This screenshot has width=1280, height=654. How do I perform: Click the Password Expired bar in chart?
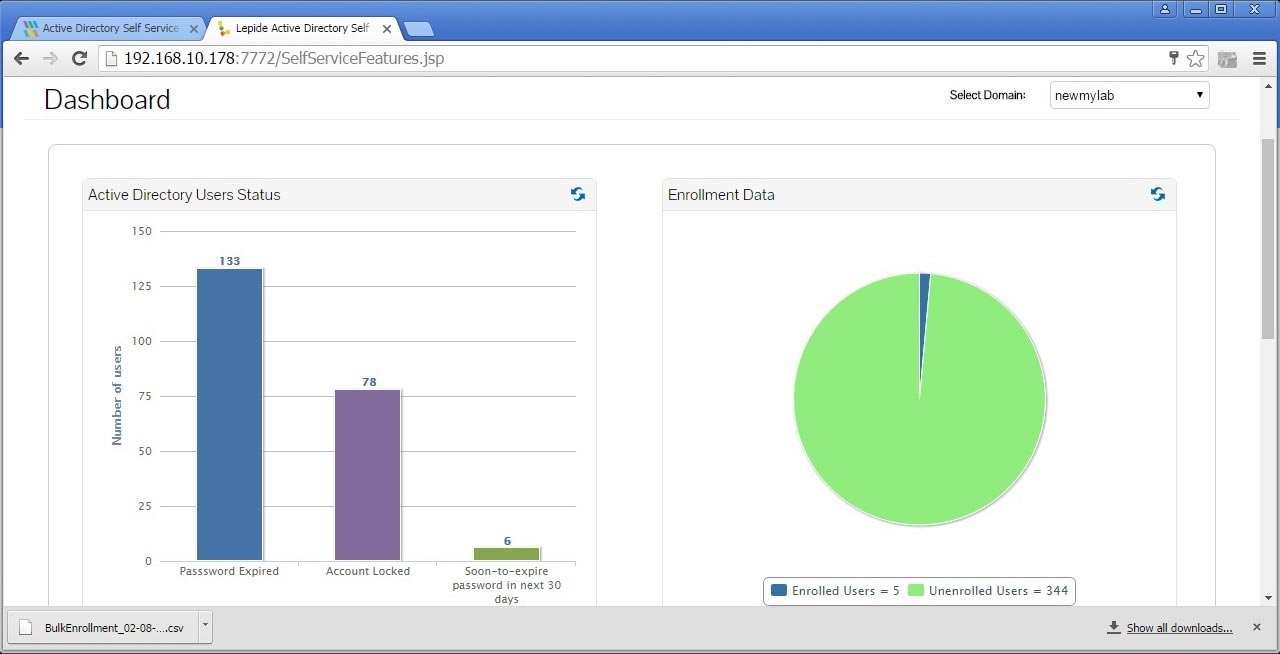click(x=229, y=414)
